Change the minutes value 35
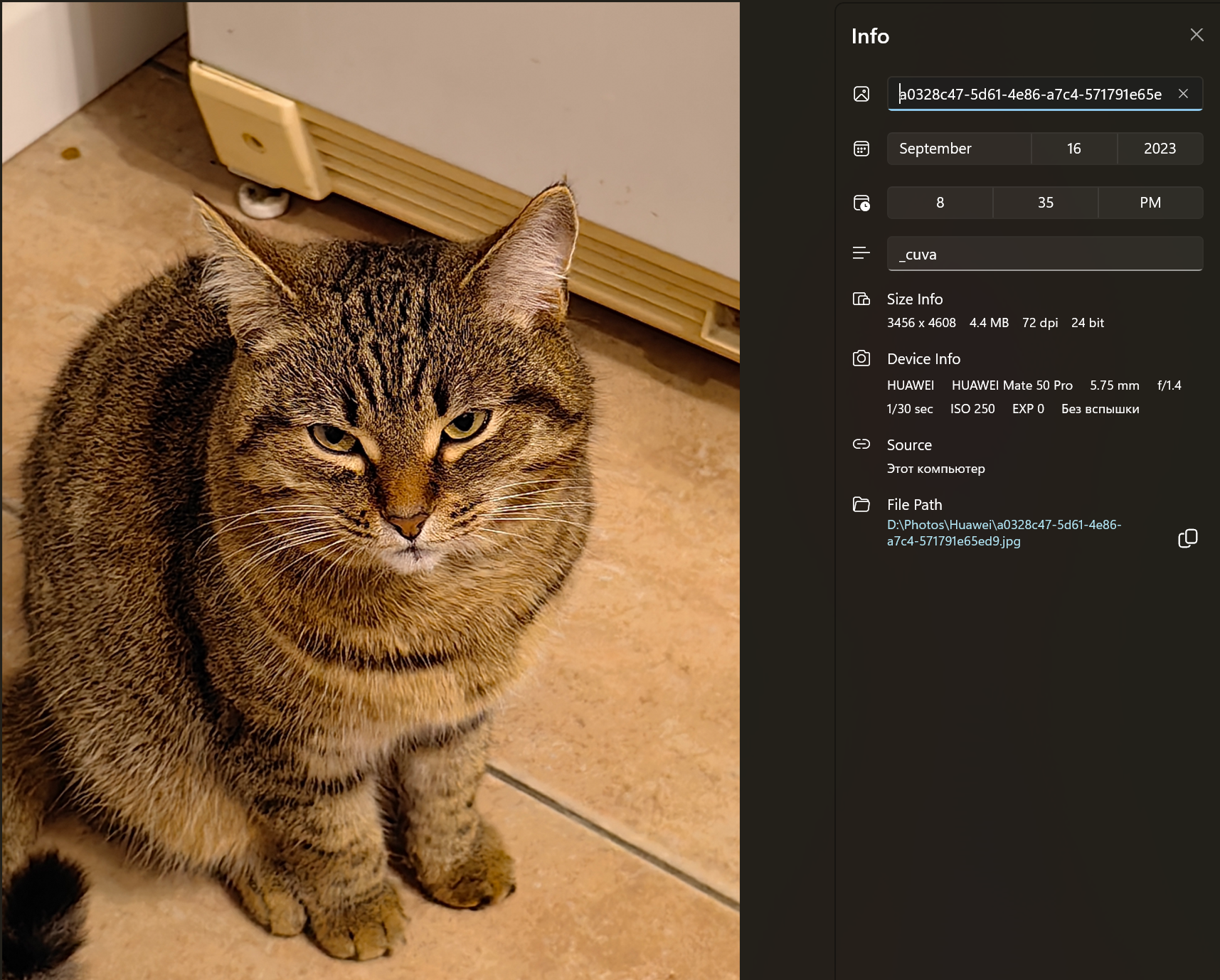Viewport: 1220px width, 980px height. point(1045,203)
